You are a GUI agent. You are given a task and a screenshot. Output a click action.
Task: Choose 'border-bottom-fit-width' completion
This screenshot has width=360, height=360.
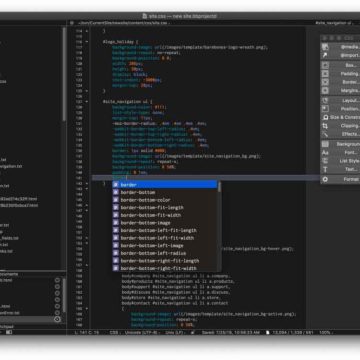pyautogui.click(x=165, y=215)
